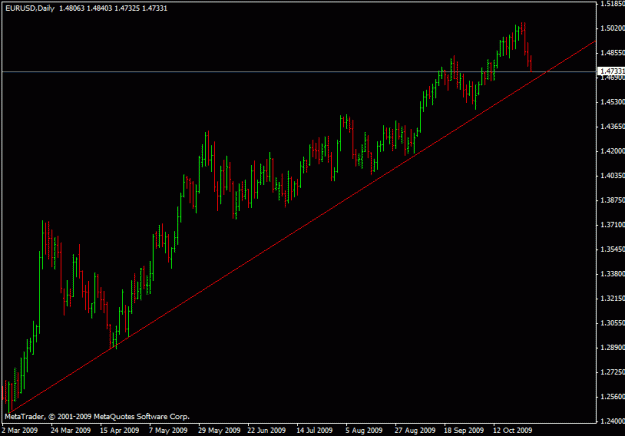Click the 7 May 2009 date label
Image resolution: width=625 pixels, height=436 pixels.
[x=168, y=430]
